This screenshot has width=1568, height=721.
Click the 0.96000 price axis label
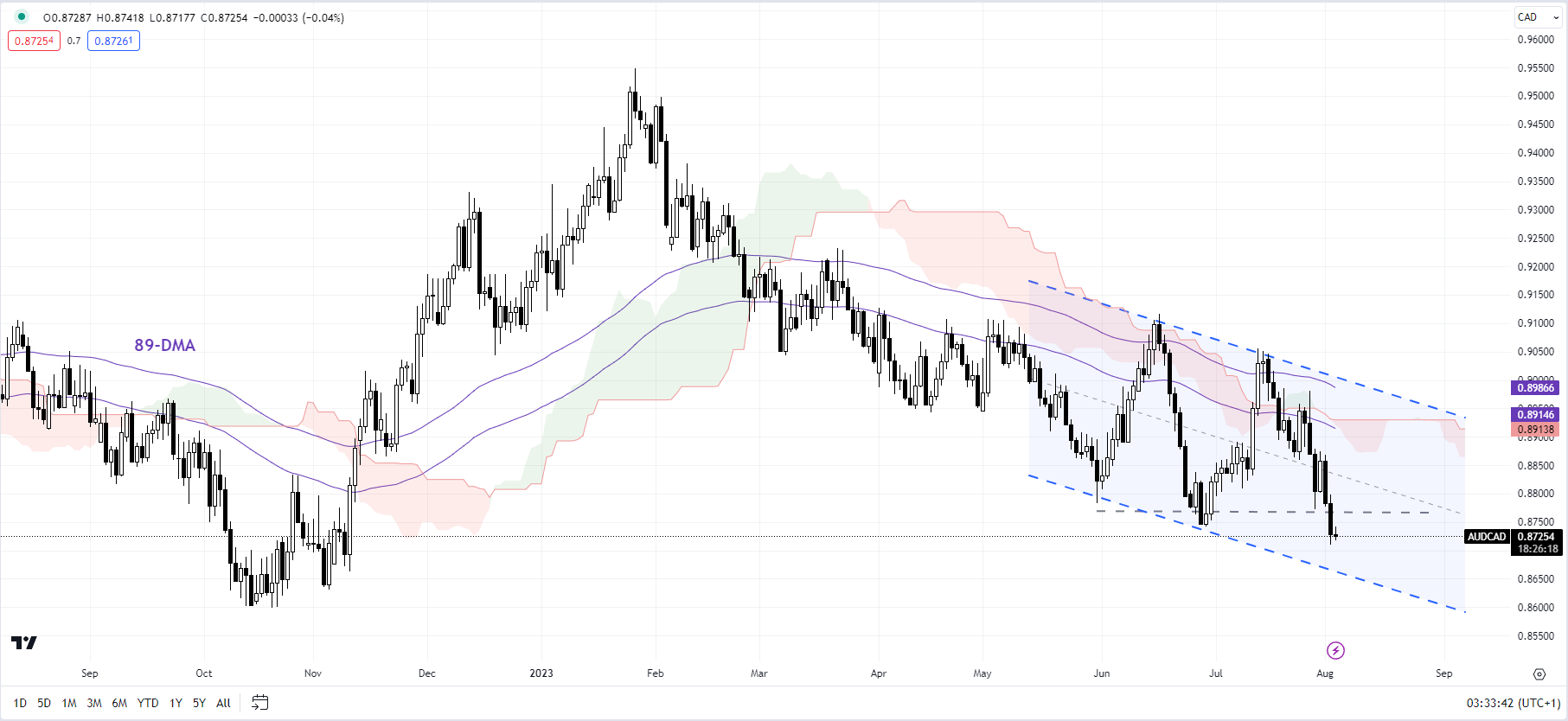tap(1536, 40)
